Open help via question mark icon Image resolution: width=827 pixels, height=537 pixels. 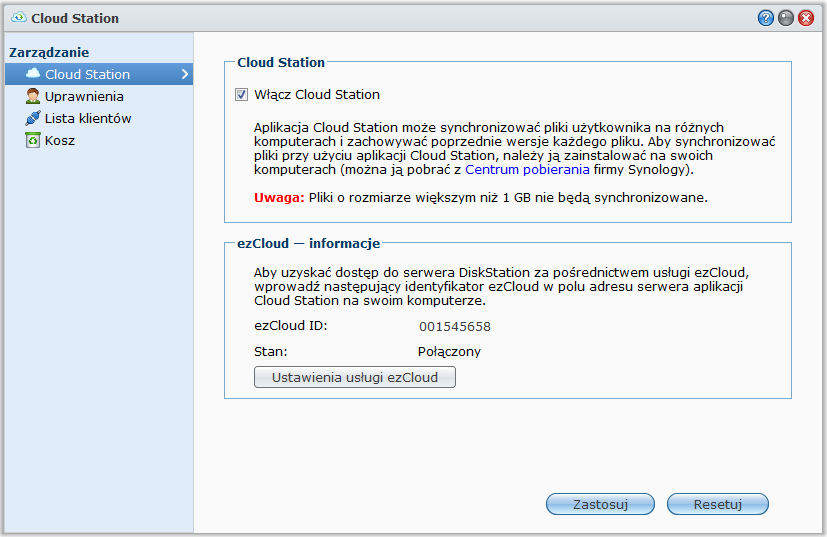pyautogui.click(x=765, y=18)
